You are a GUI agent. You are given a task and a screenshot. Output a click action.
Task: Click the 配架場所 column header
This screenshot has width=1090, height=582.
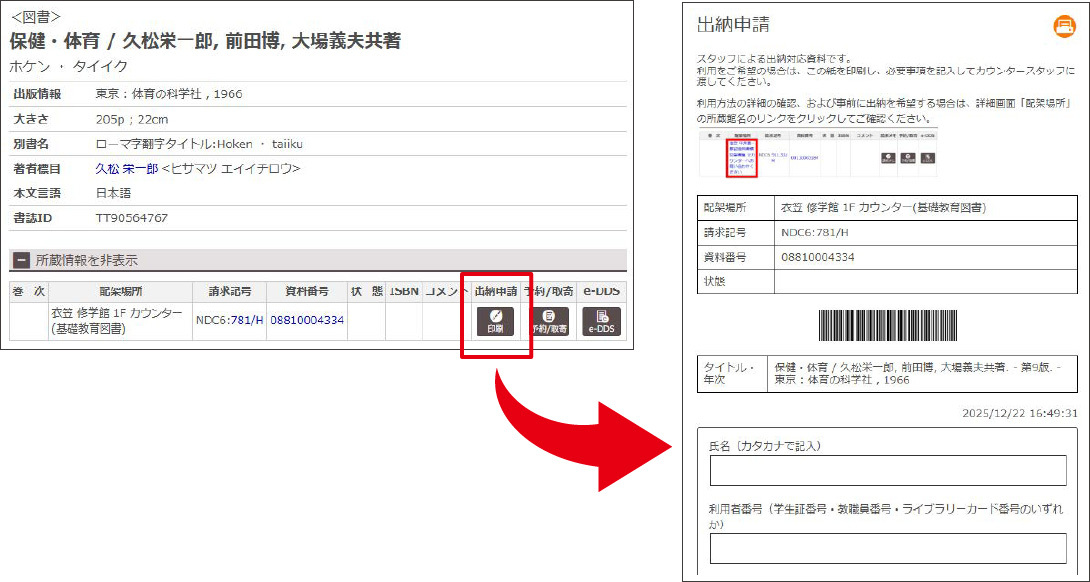coord(121,291)
